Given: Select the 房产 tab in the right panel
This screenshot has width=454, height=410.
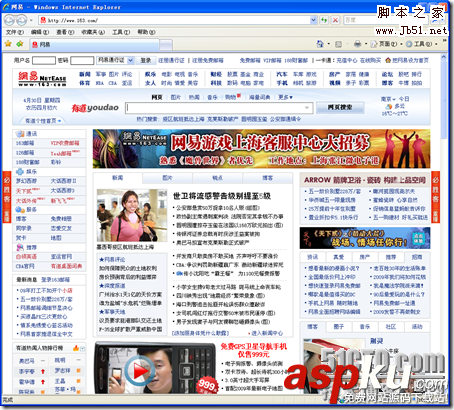Looking at the screenshot, I should [x=365, y=257].
